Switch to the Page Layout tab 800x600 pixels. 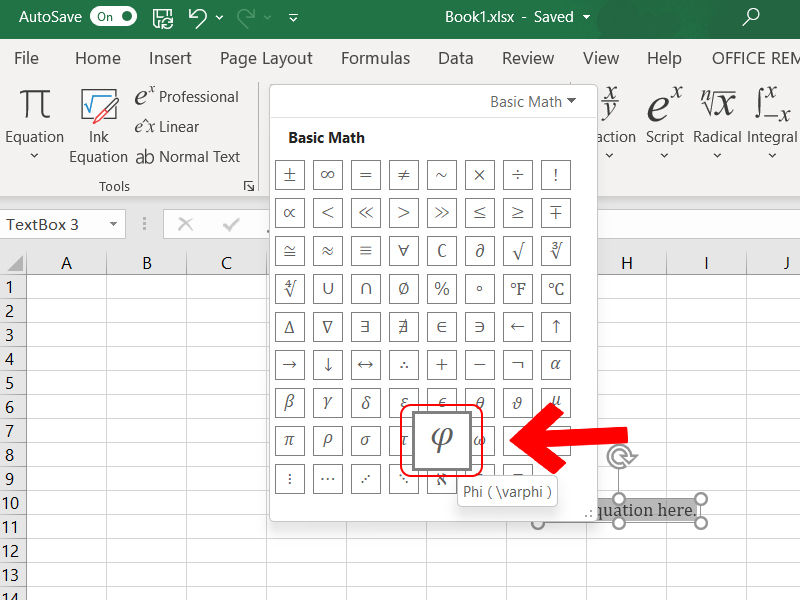pyautogui.click(x=266, y=58)
